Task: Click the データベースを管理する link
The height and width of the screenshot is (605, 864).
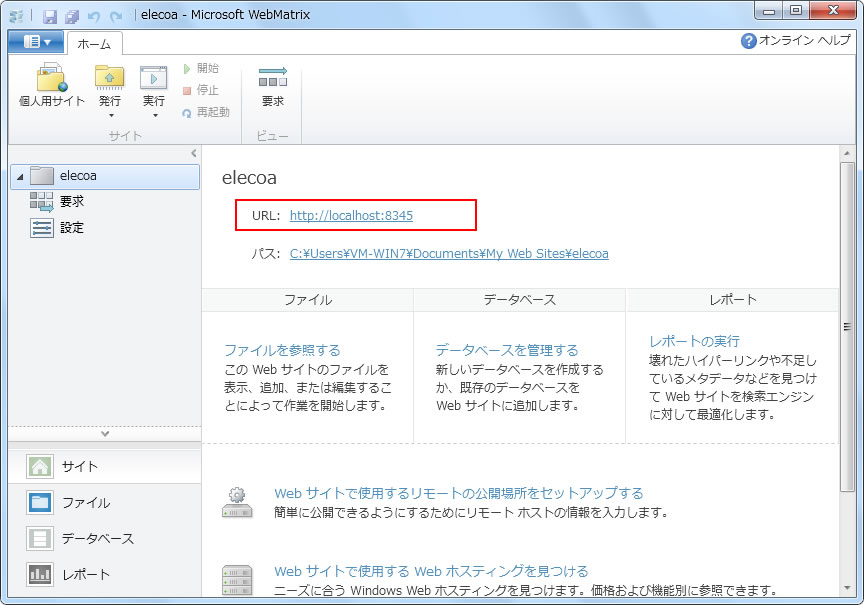Action: 506,350
